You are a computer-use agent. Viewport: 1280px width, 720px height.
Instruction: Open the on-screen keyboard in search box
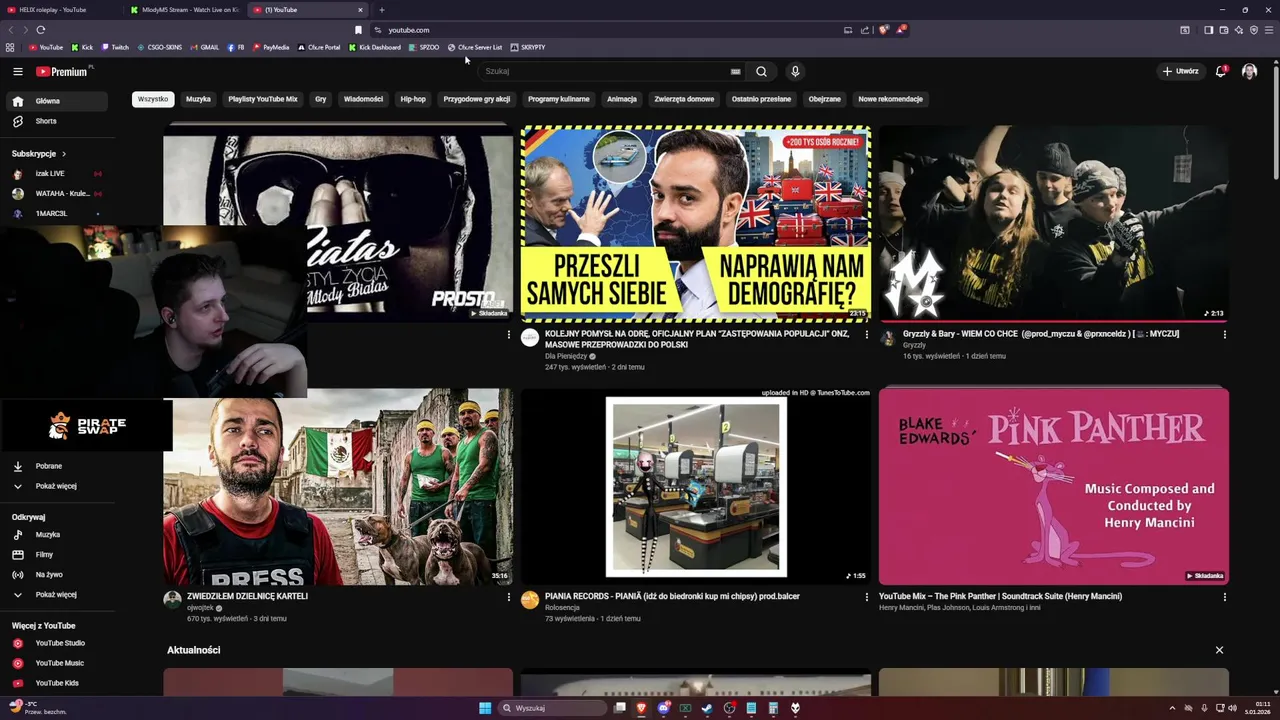735,71
